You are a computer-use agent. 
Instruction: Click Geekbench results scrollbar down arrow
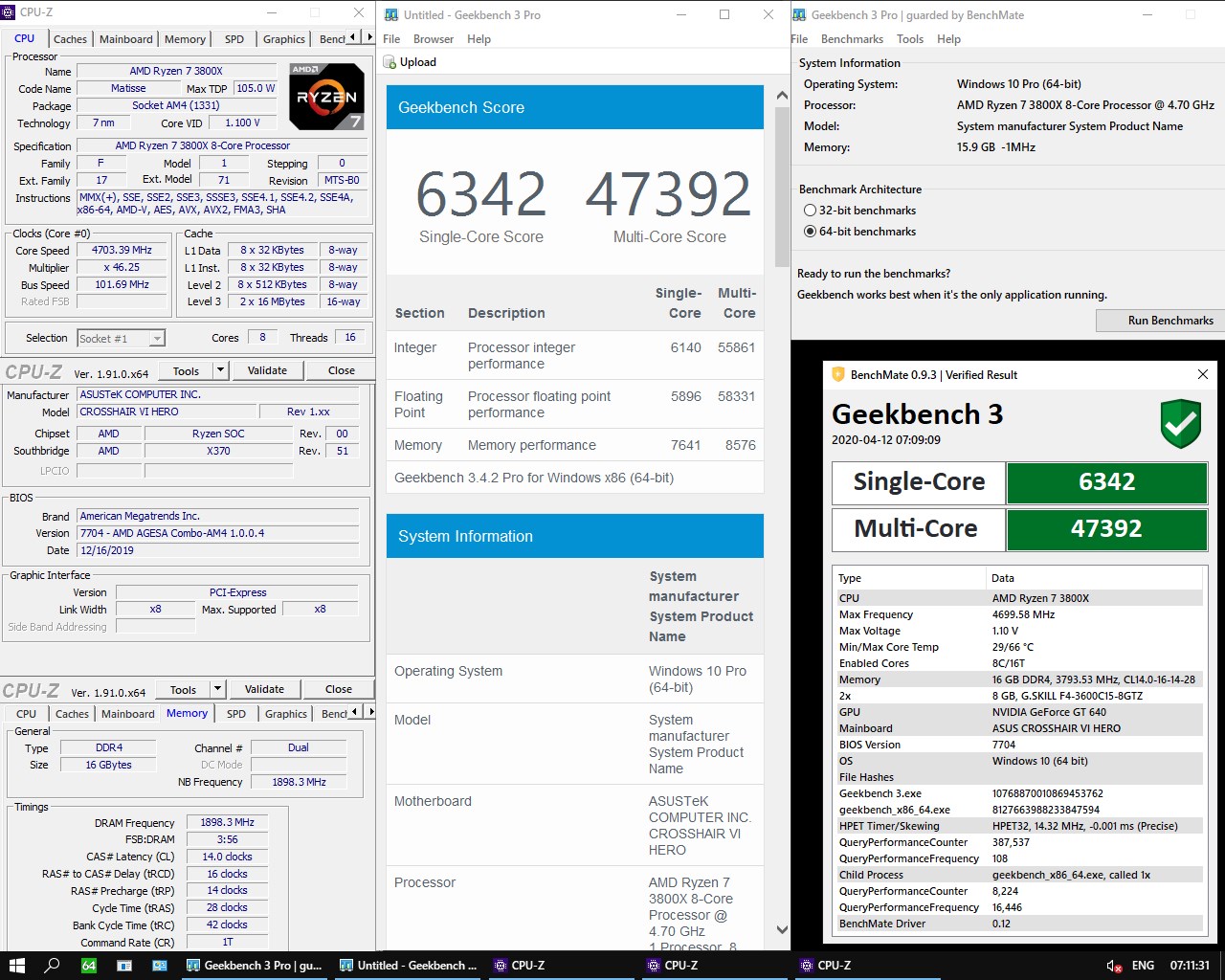point(782,929)
